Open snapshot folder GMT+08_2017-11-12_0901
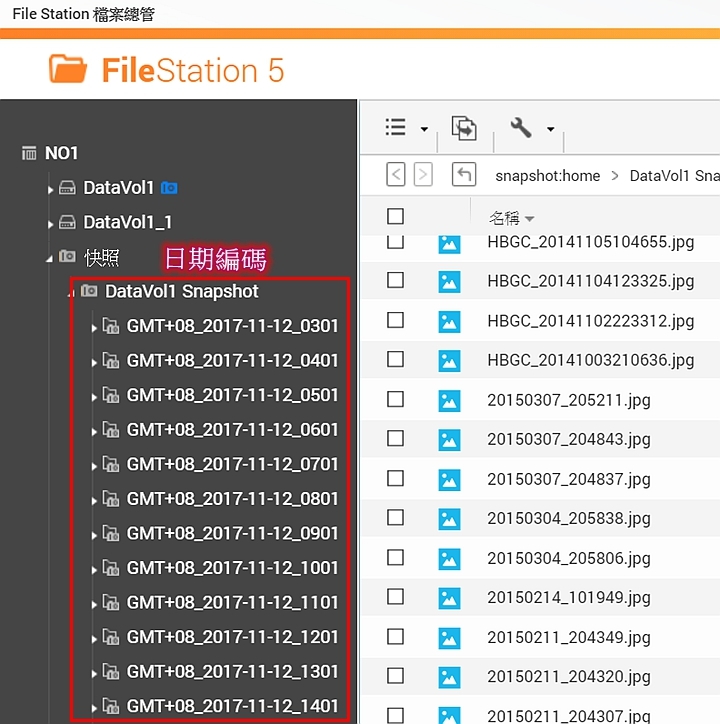The height and width of the screenshot is (724, 720). pos(232,534)
